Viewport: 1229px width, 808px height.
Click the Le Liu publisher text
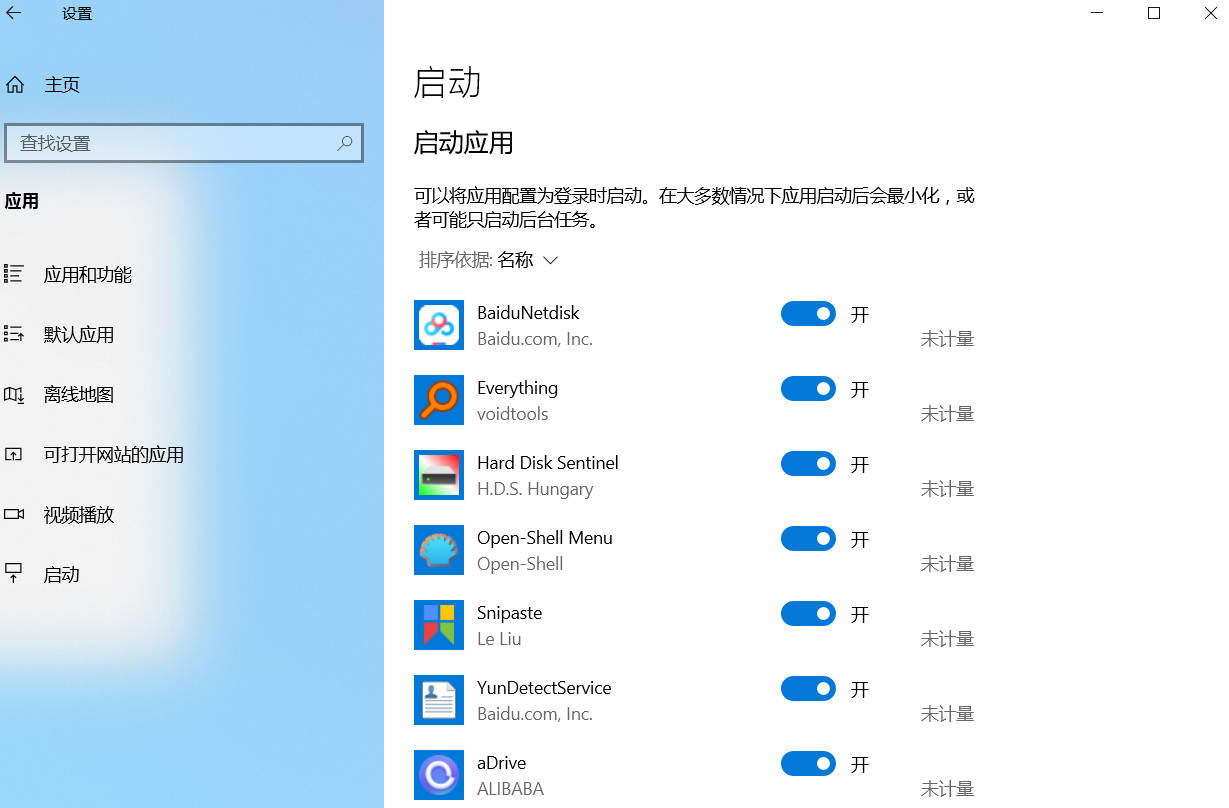499,639
